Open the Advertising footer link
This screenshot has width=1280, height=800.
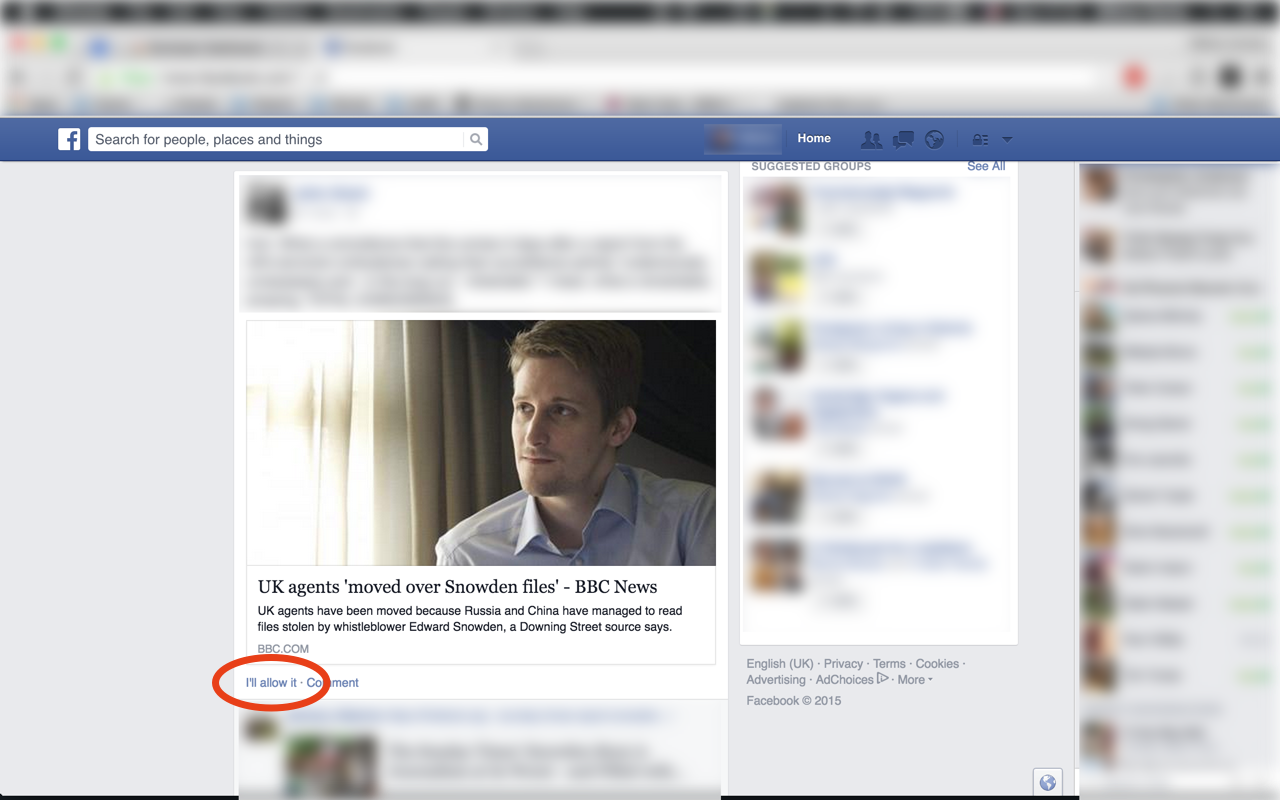[x=776, y=680]
